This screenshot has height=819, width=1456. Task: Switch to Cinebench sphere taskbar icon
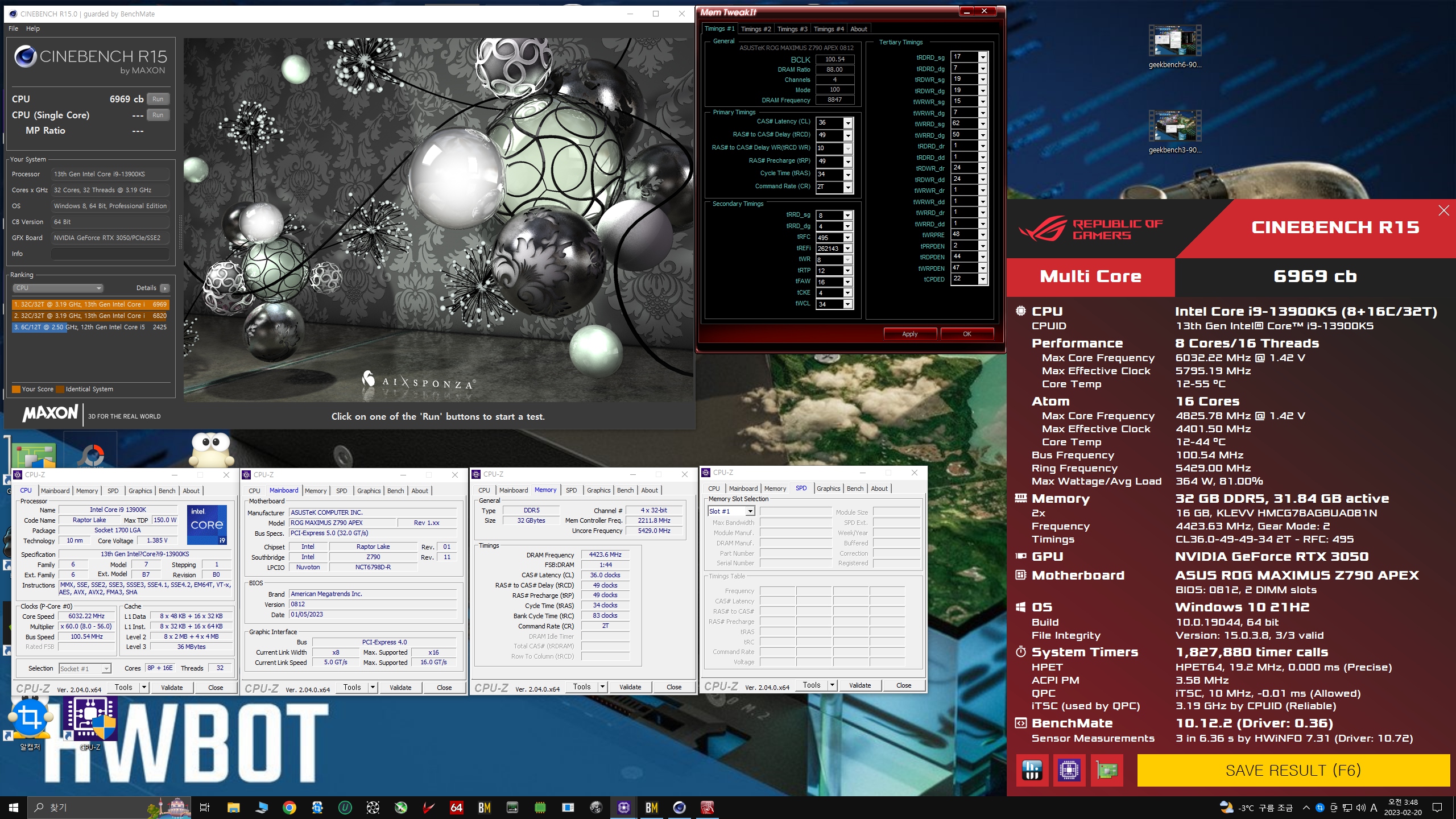click(680, 808)
